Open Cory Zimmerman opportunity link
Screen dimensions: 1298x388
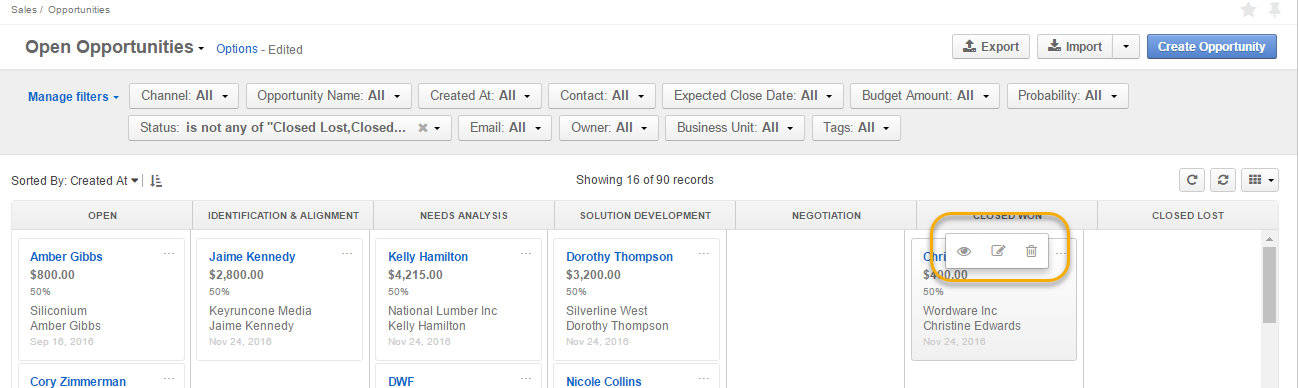[78, 381]
